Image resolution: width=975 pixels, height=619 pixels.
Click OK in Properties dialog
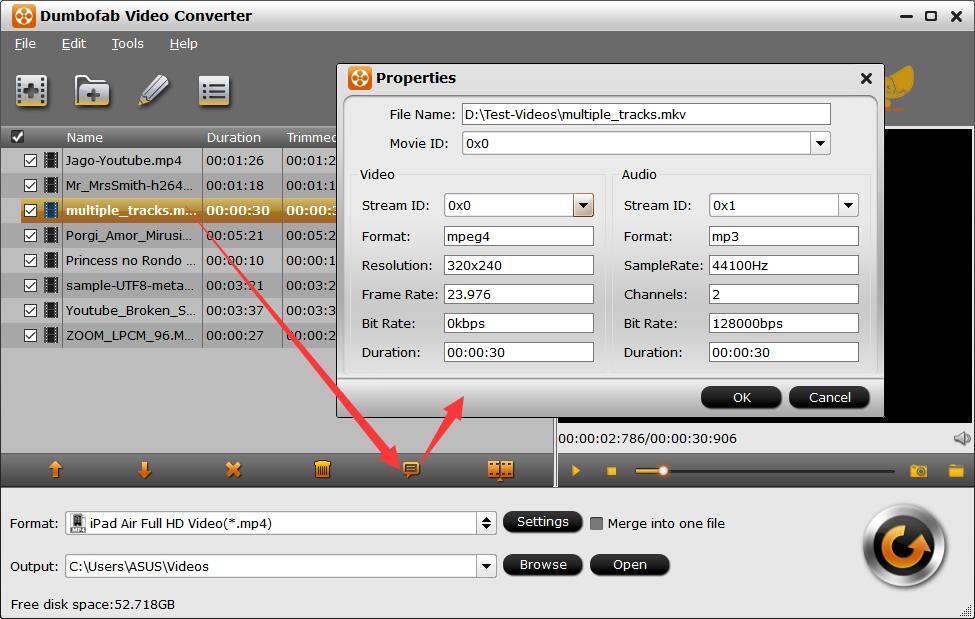click(741, 397)
